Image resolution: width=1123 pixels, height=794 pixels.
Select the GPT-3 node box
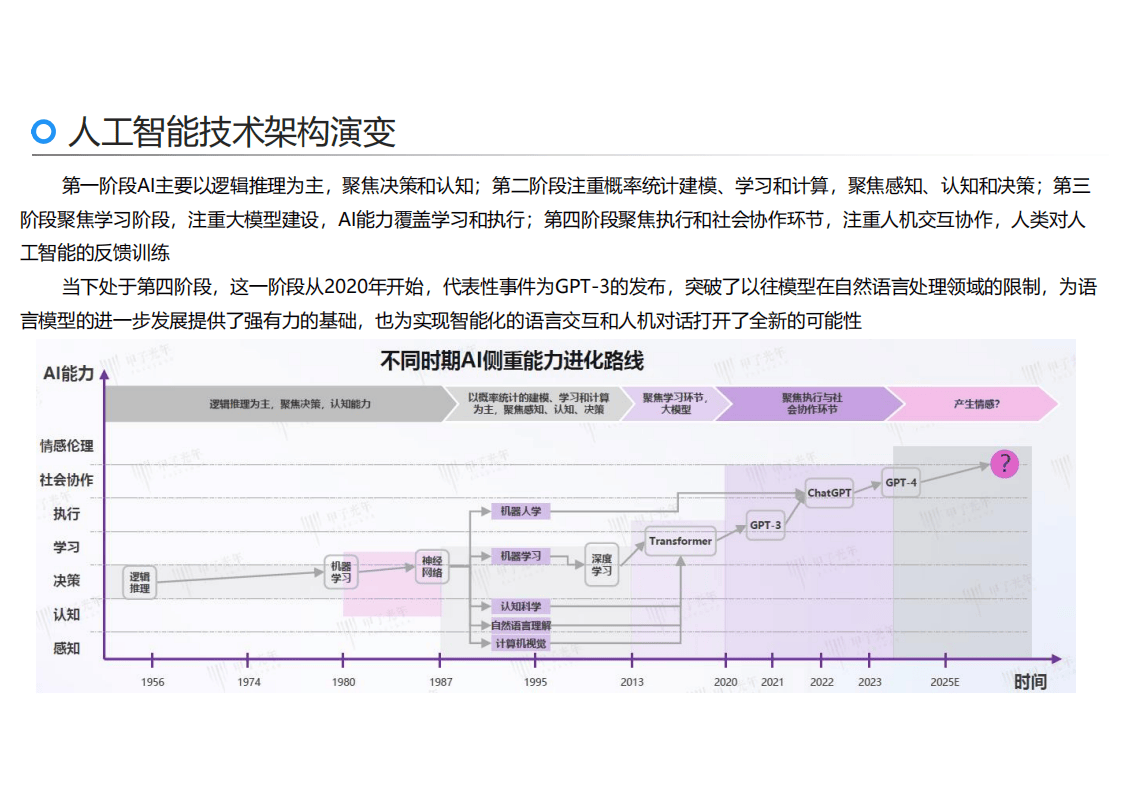pos(765,525)
